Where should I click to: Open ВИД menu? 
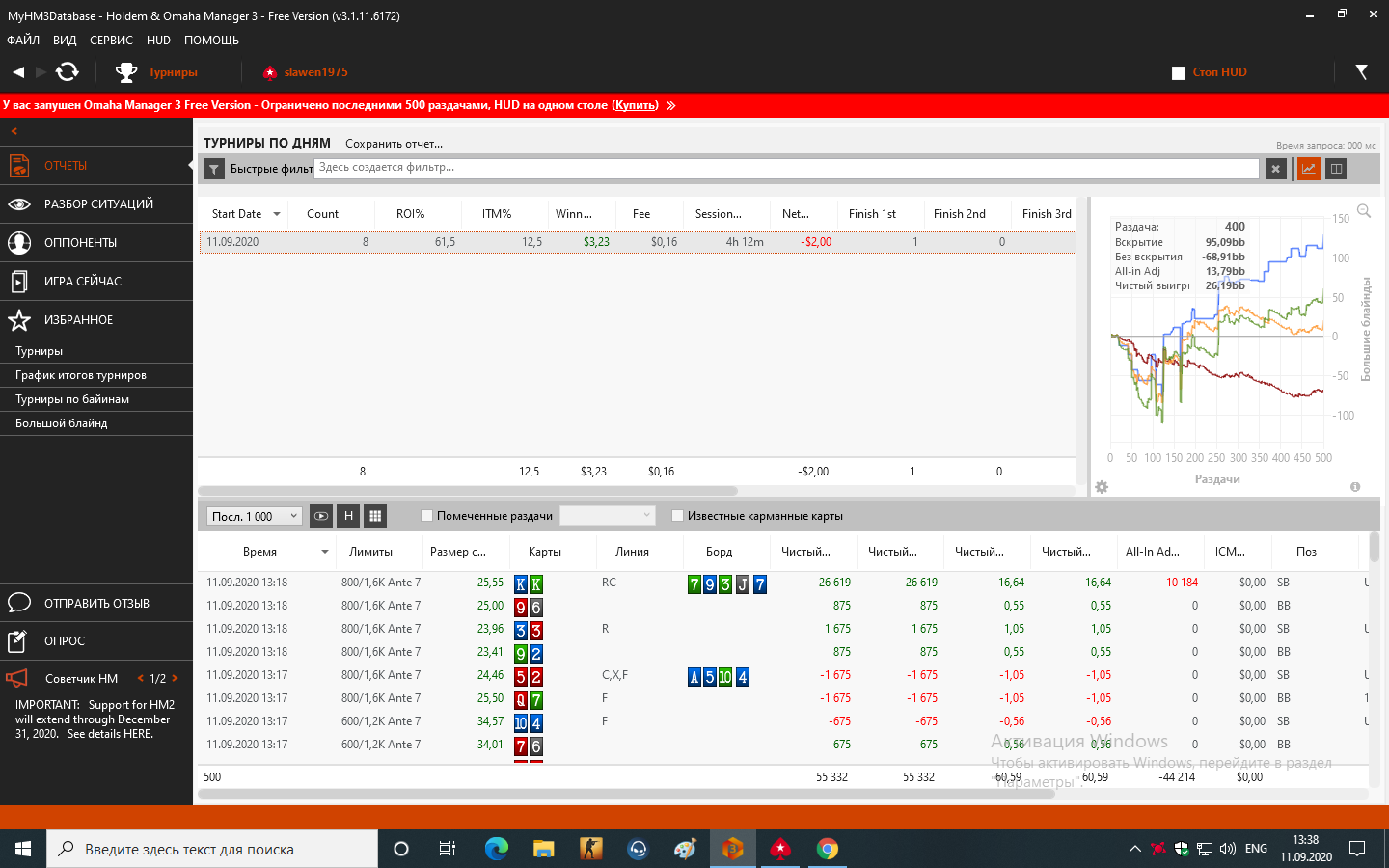[65, 41]
